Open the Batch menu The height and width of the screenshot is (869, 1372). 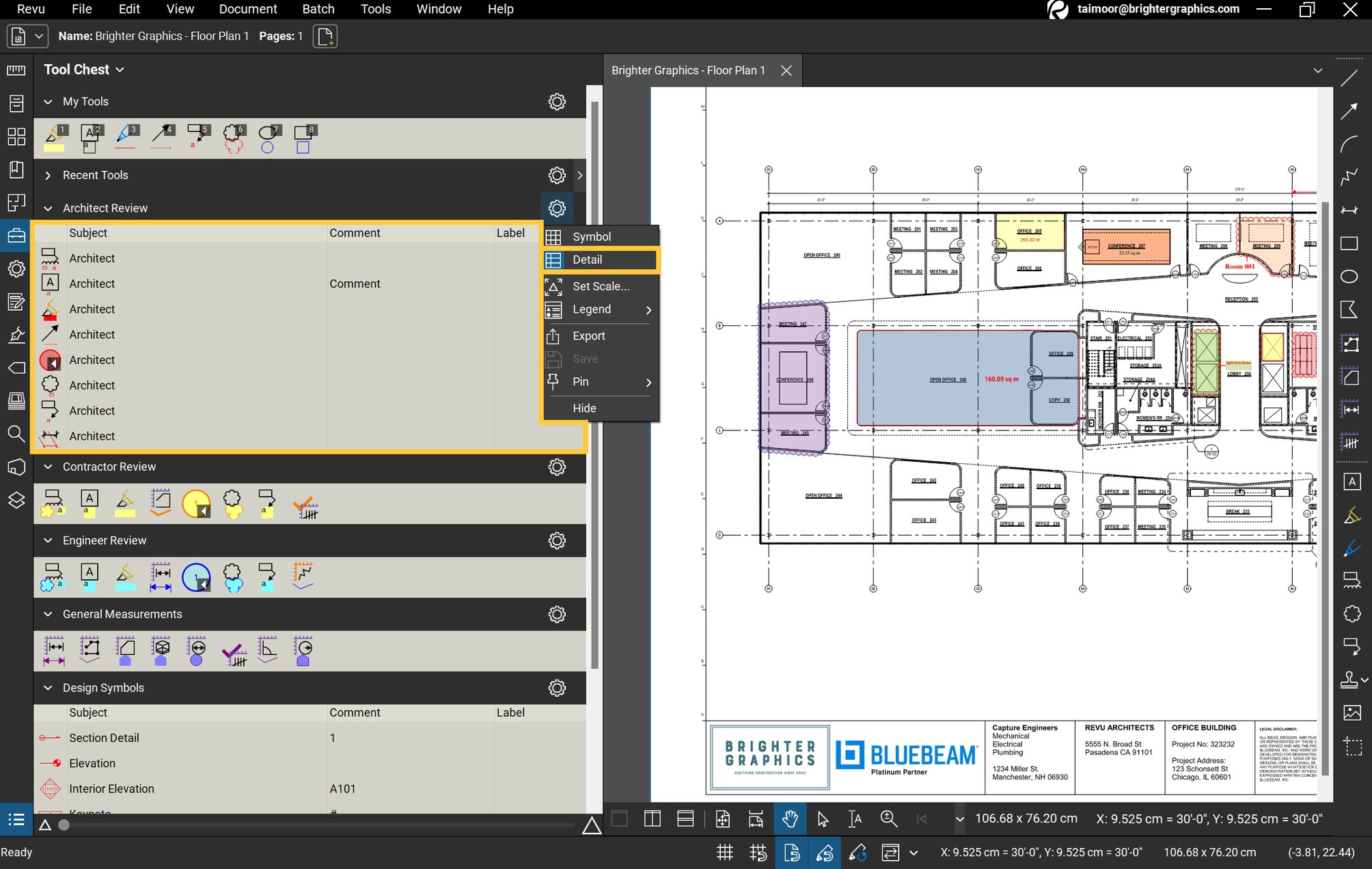coord(318,9)
